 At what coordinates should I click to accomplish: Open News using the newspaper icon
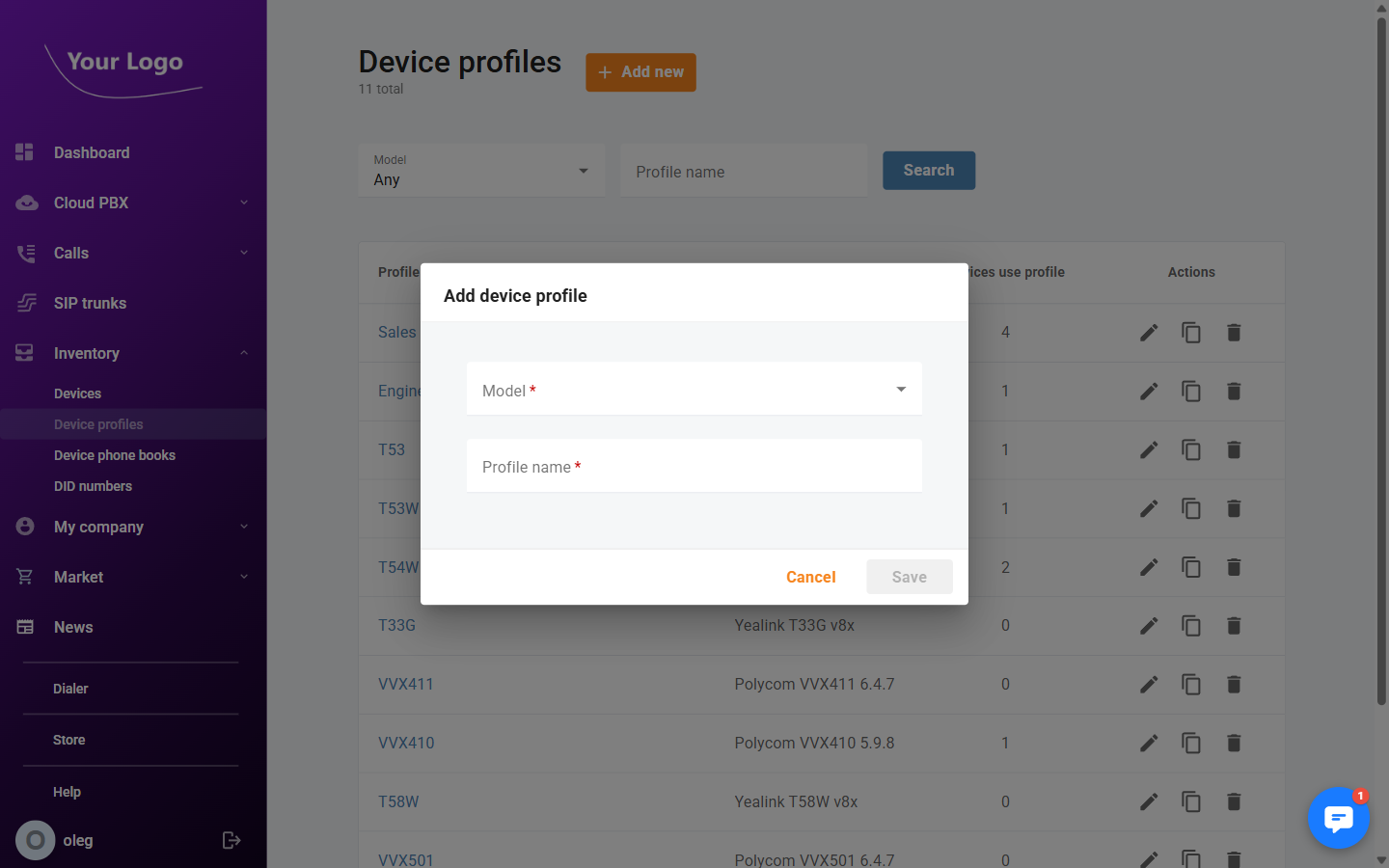pyautogui.click(x=24, y=627)
